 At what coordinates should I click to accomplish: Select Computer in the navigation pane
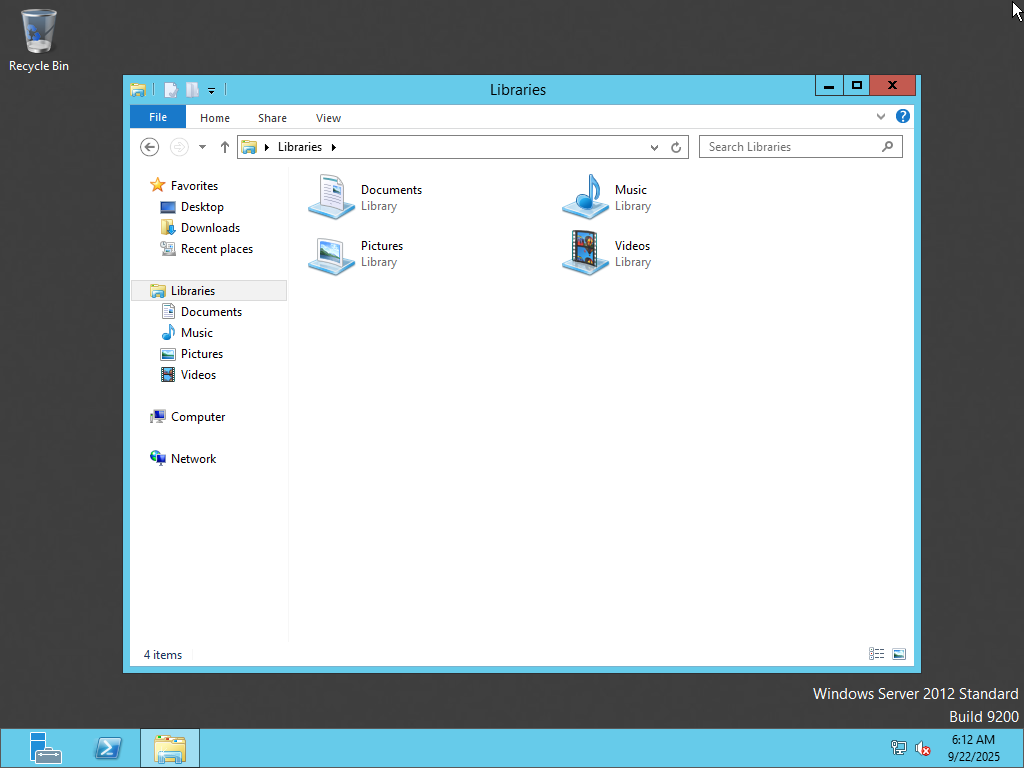[x=198, y=417]
